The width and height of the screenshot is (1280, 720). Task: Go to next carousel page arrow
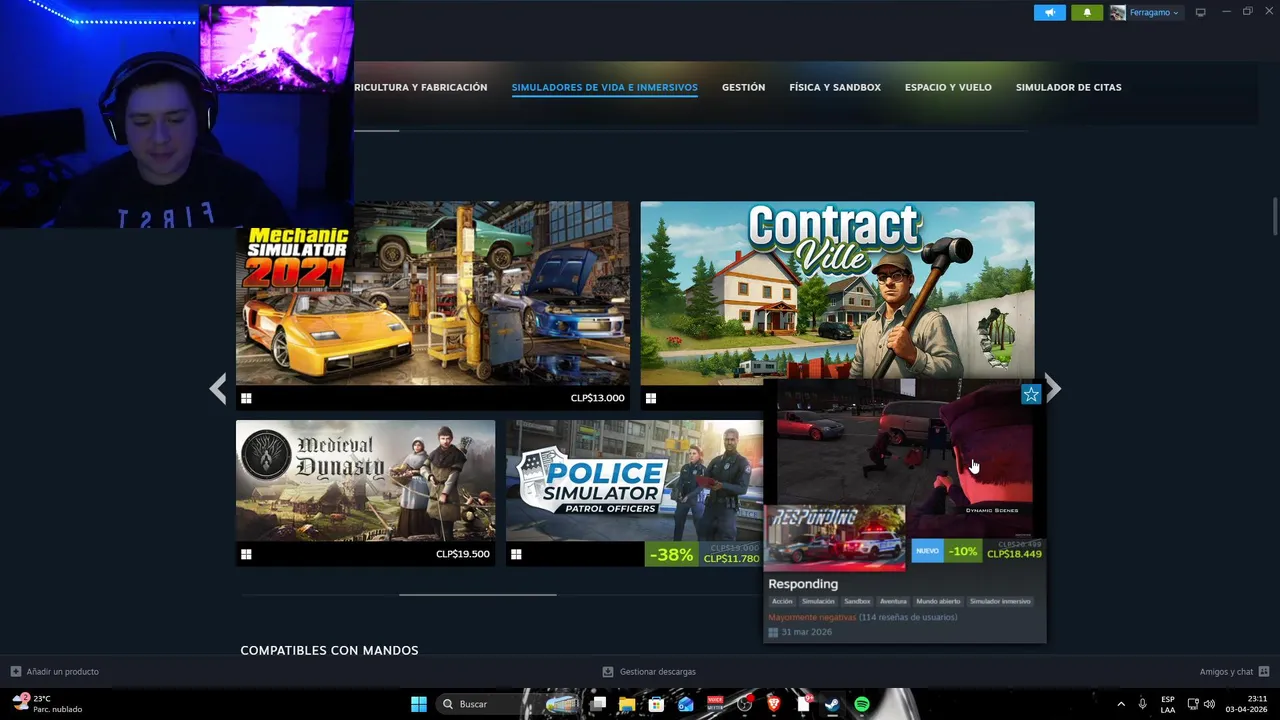point(1053,389)
